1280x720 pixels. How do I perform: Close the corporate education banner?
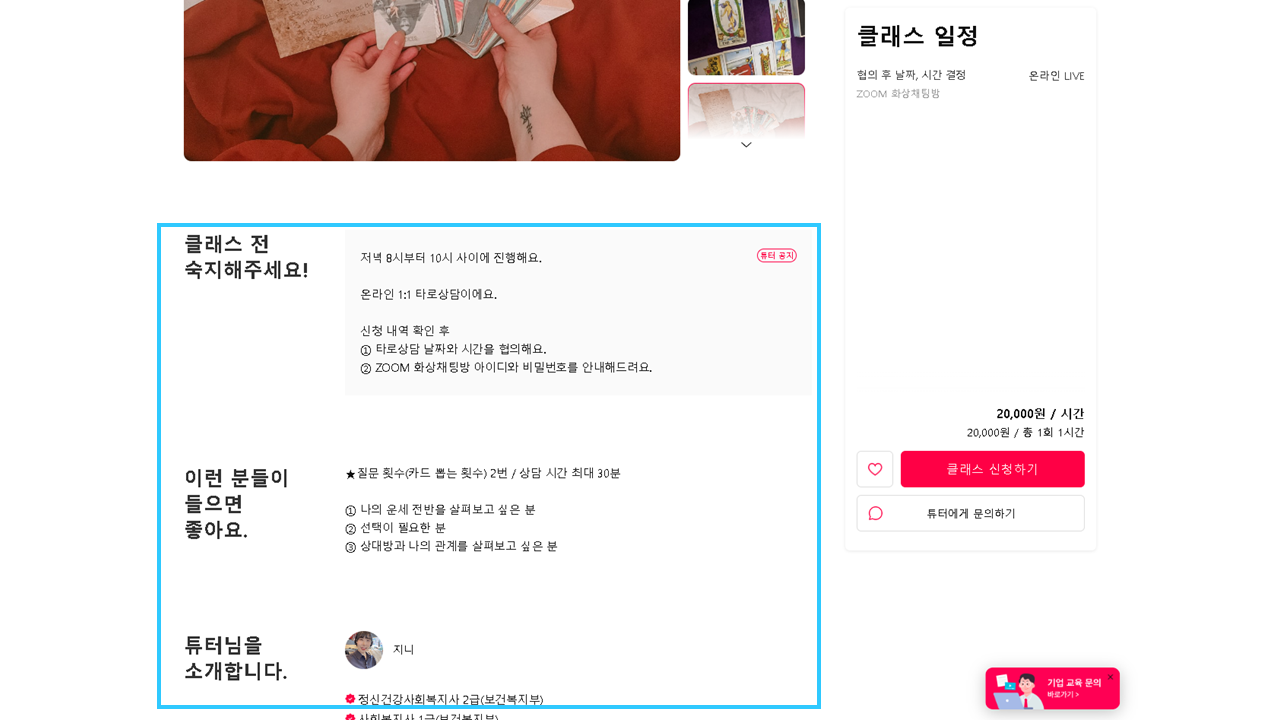1110,677
